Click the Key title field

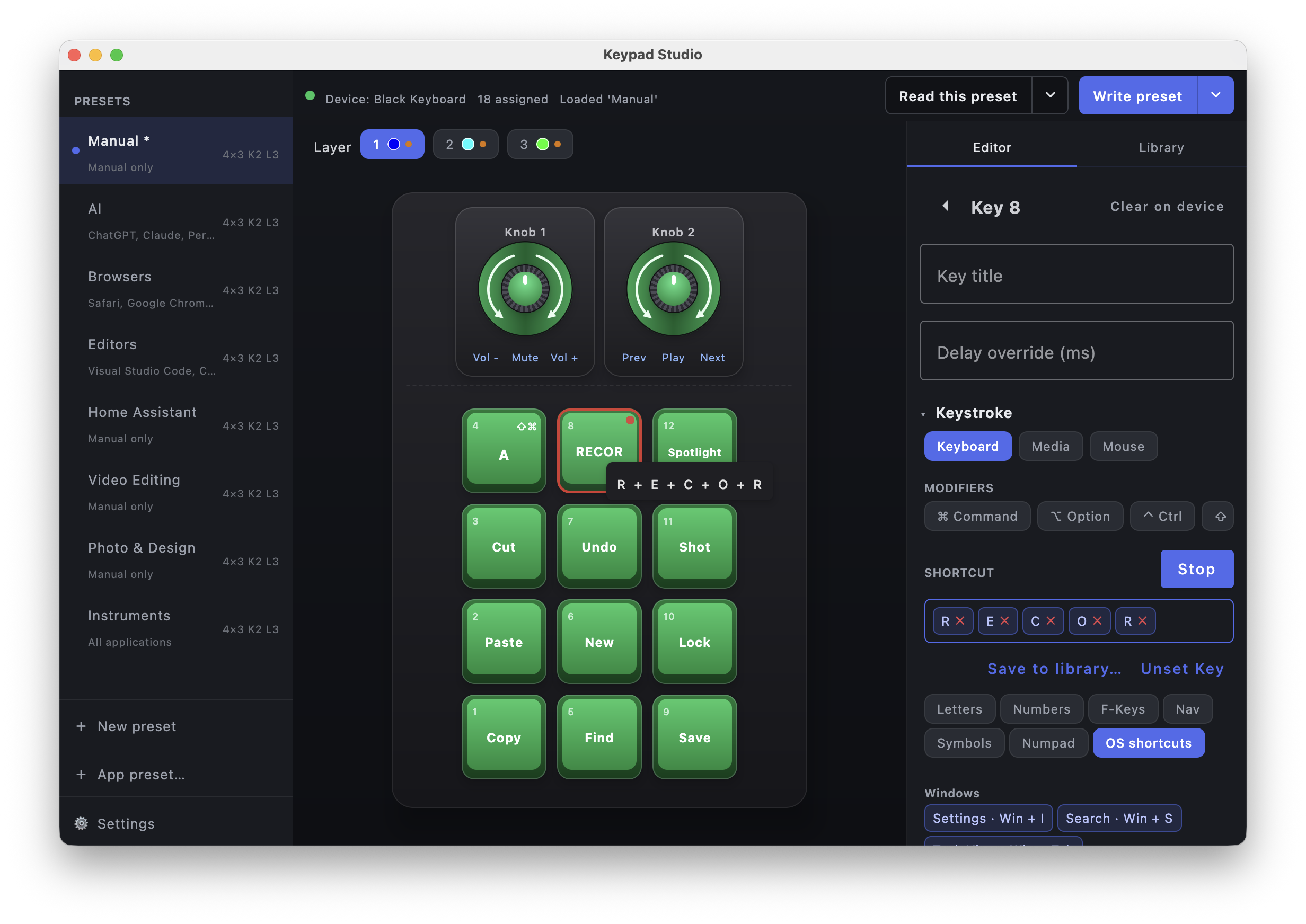pos(1076,274)
